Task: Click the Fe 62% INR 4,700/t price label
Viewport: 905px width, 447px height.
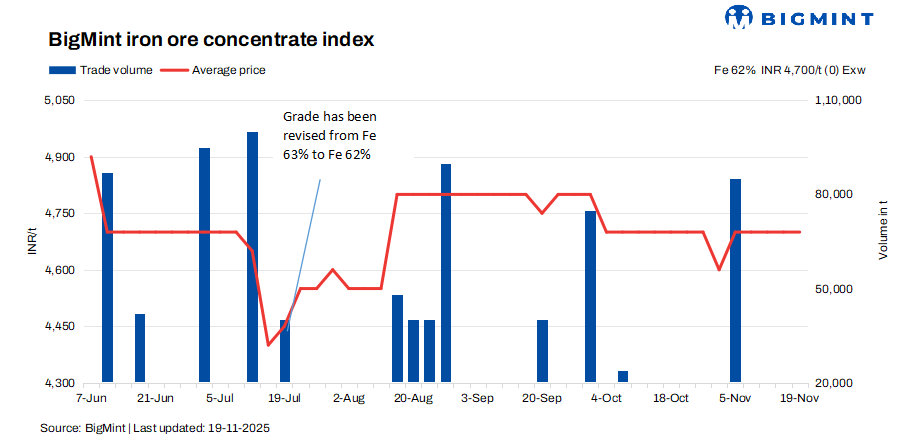Action: [x=789, y=70]
